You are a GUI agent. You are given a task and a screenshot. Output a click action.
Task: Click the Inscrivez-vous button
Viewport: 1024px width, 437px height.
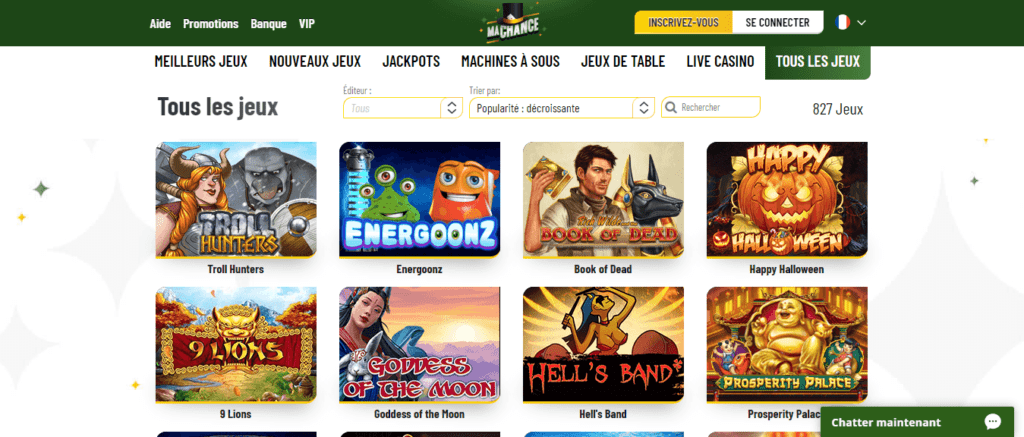(683, 22)
